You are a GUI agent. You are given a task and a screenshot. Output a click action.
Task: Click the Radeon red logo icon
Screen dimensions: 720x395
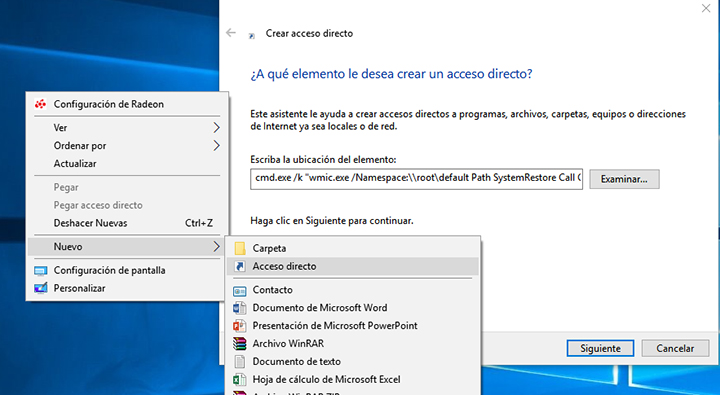point(40,104)
